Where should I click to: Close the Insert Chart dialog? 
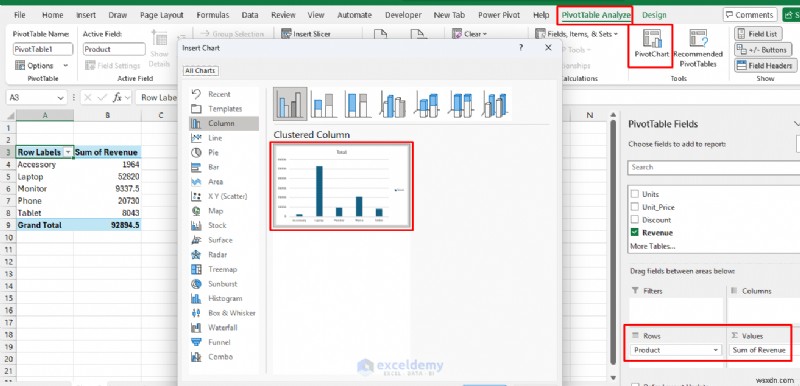click(x=548, y=47)
